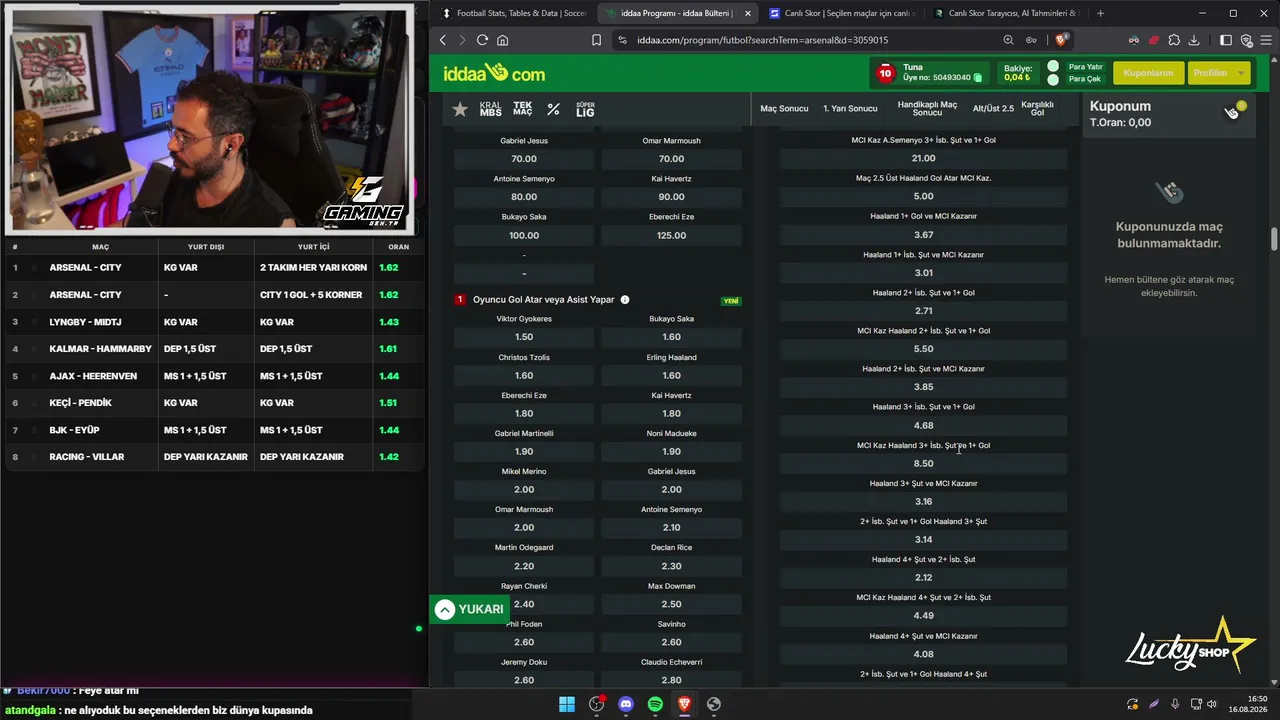Pick Haaland 3+ Şut ve MCI Kazanır 3.16
1280x720 pixels.
tap(923, 501)
